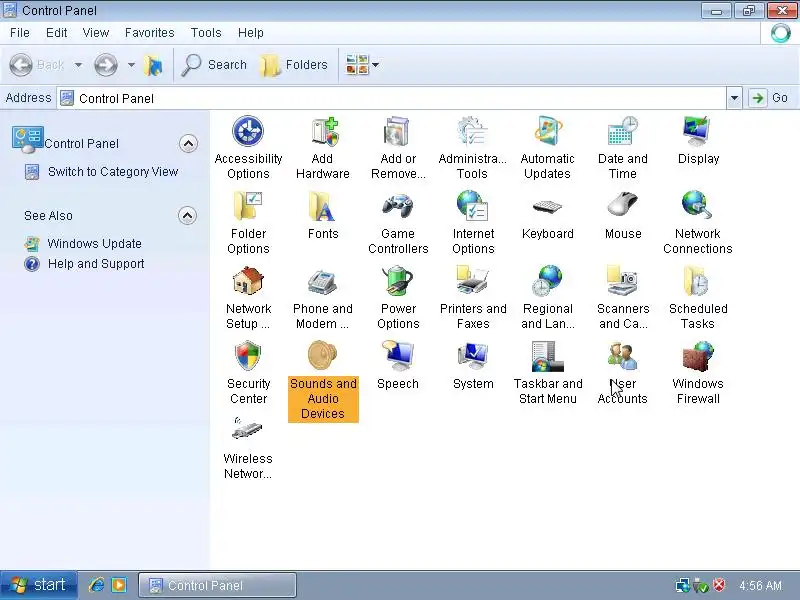Click Switch to Category View link
Viewport: 800px width, 600px height.
[x=113, y=172]
